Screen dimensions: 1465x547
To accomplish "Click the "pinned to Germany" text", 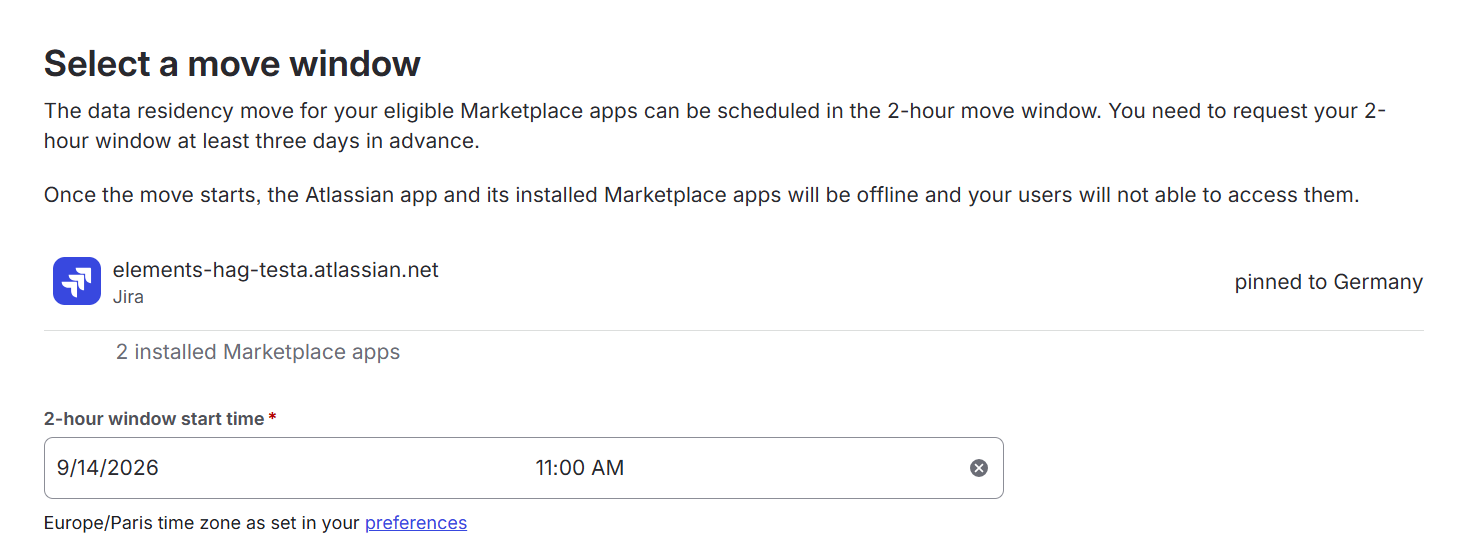I will 1329,282.
